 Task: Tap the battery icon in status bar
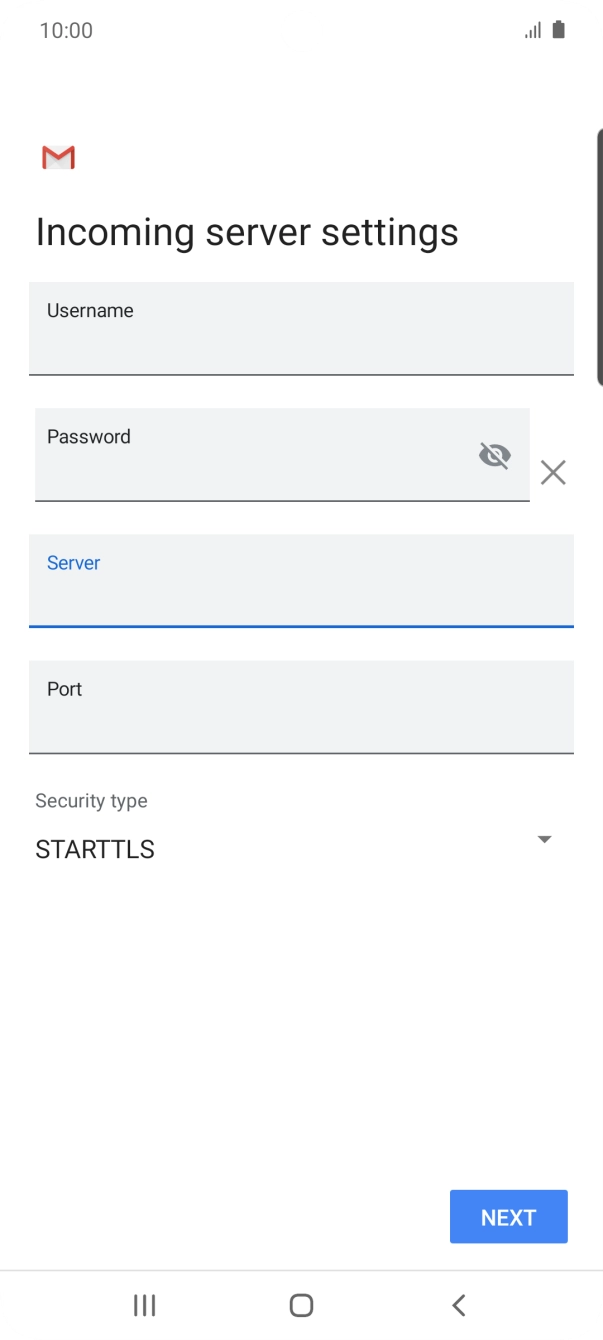[x=556, y=30]
